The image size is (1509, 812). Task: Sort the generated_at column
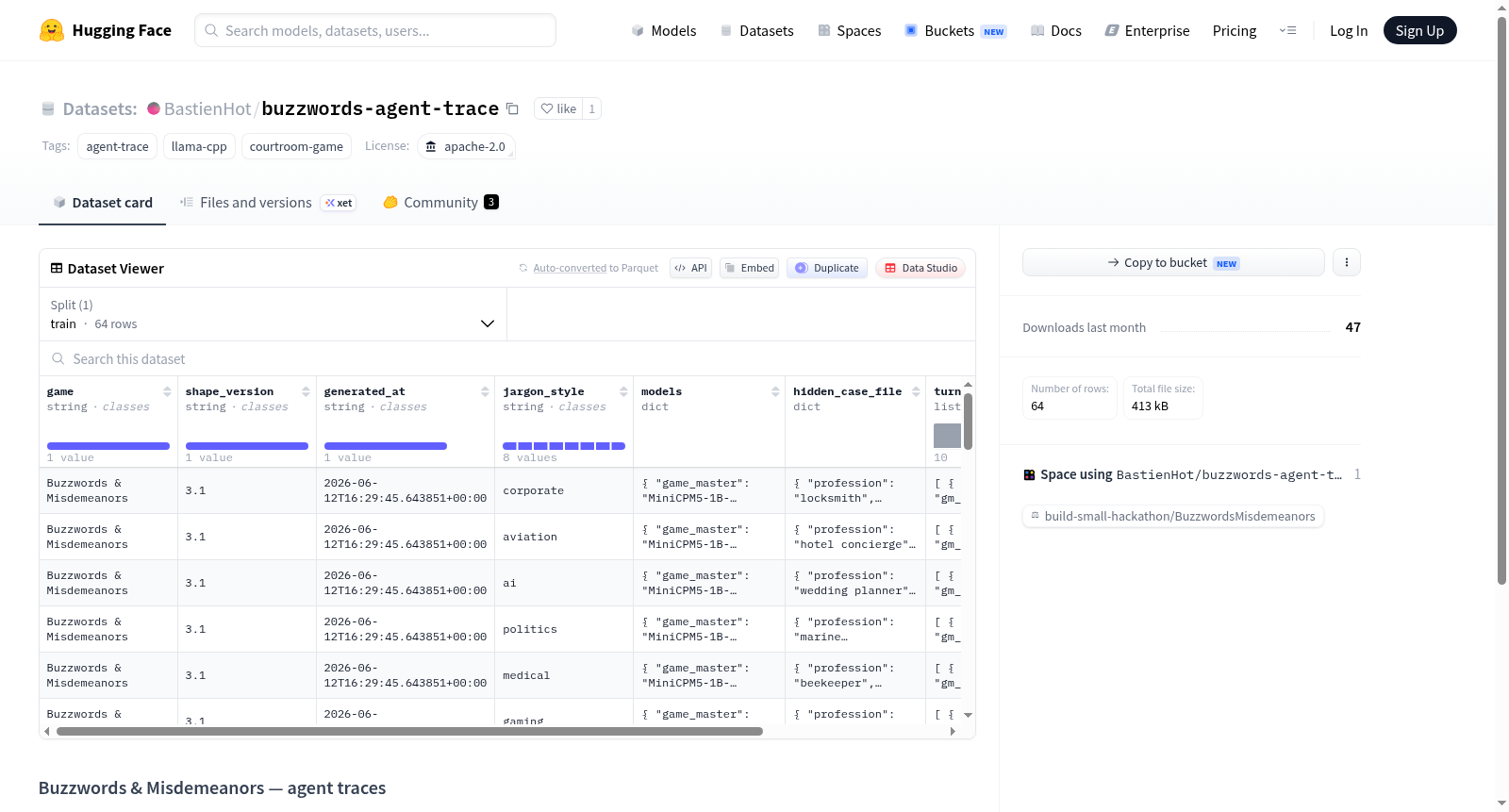tap(485, 391)
